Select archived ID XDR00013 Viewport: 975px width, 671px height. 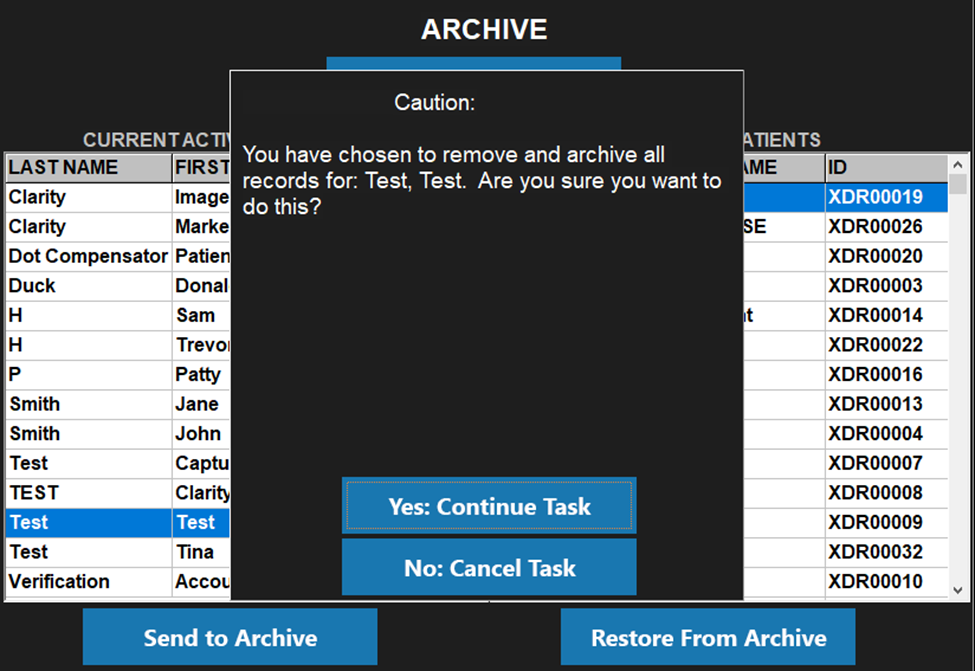point(887,404)
